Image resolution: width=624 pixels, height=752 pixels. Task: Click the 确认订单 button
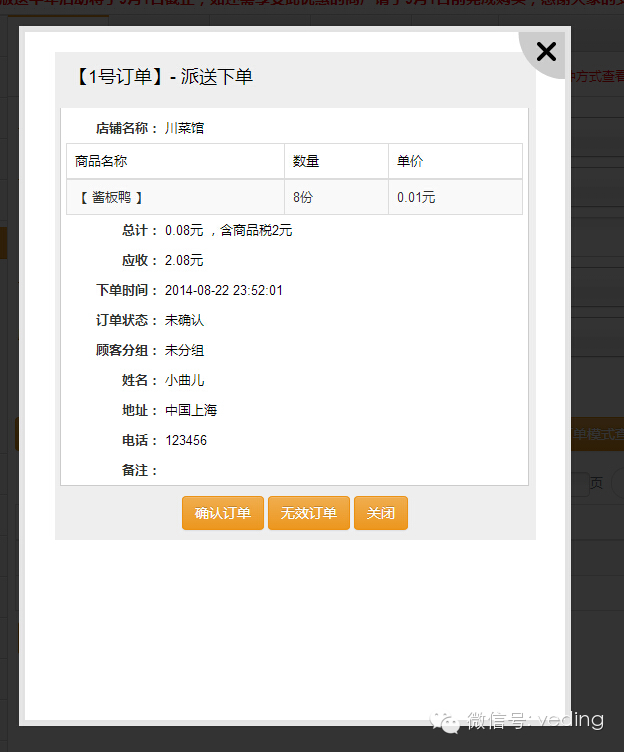pyautogui.click(x=223, y=513)
